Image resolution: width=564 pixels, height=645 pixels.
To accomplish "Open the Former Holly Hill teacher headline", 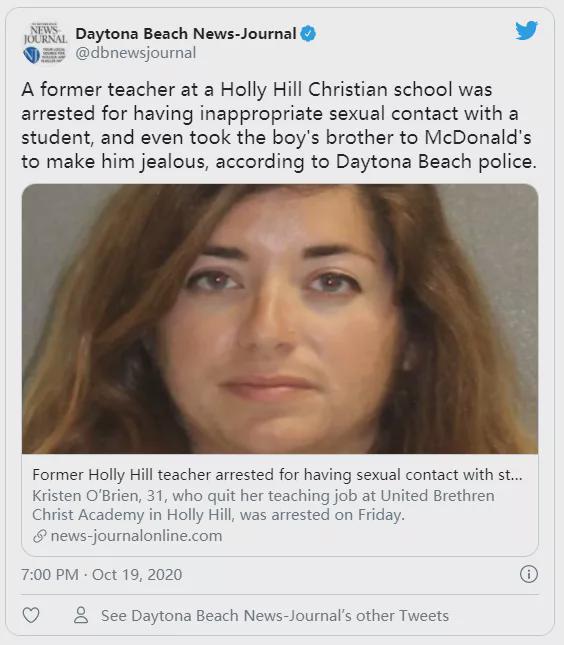I will [x=277, y=475].
